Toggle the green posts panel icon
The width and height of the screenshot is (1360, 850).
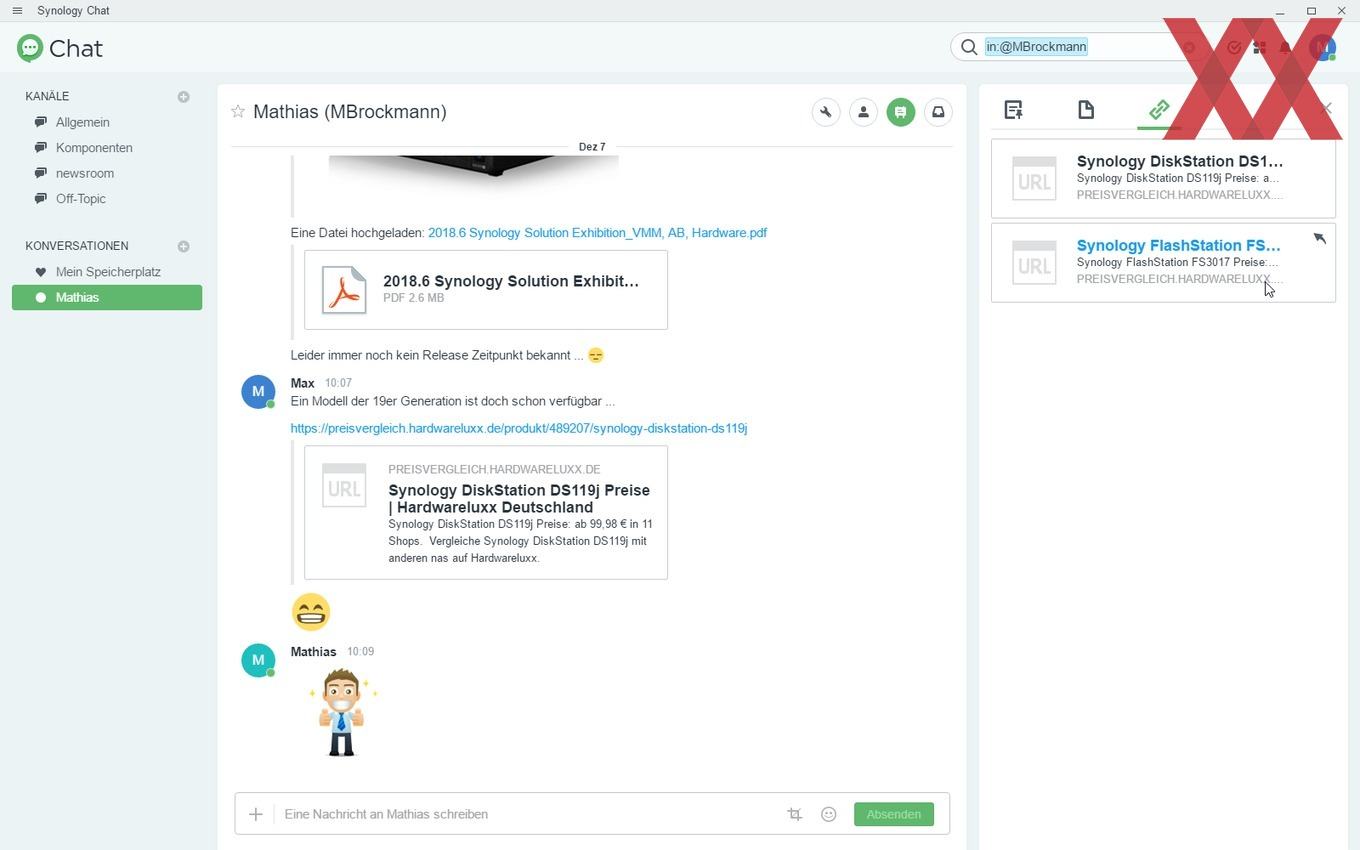coord(901,112)
